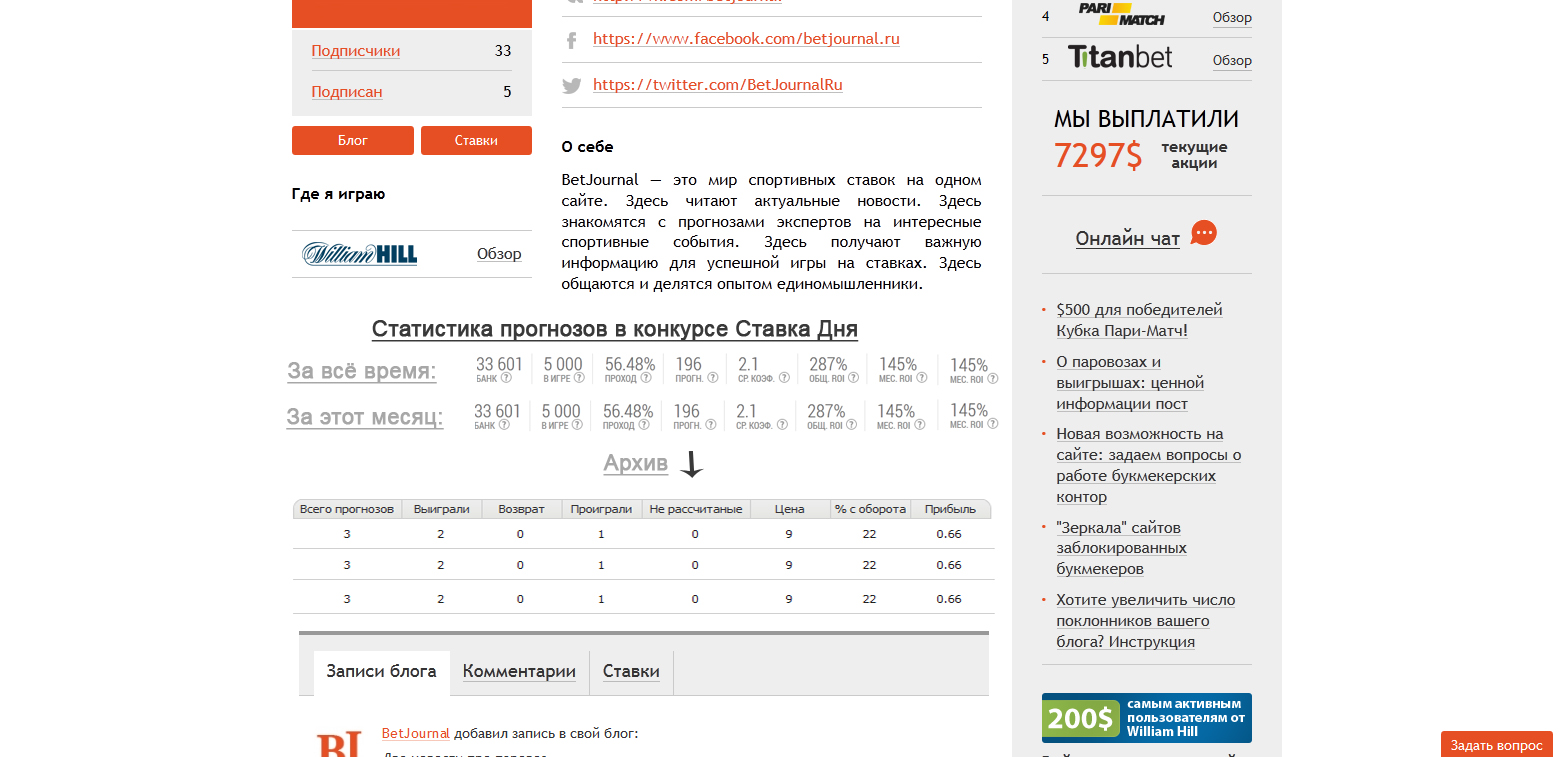Open '"Зеркала" сайтов заблокированных букмекеров' link

coord(1121,548)
